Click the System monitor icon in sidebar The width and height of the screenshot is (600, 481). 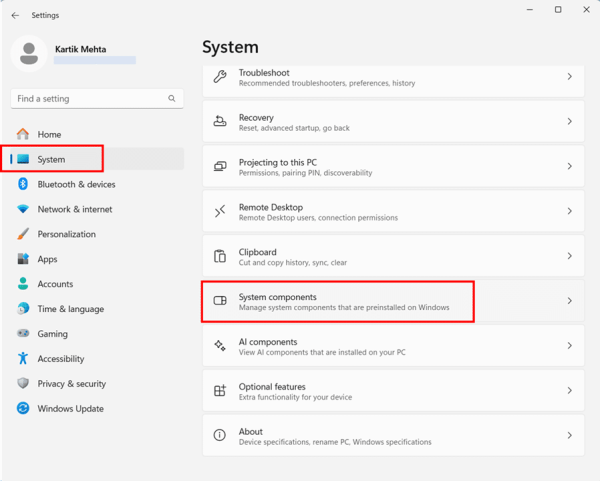pyautogui.click(x=23, y=159)
